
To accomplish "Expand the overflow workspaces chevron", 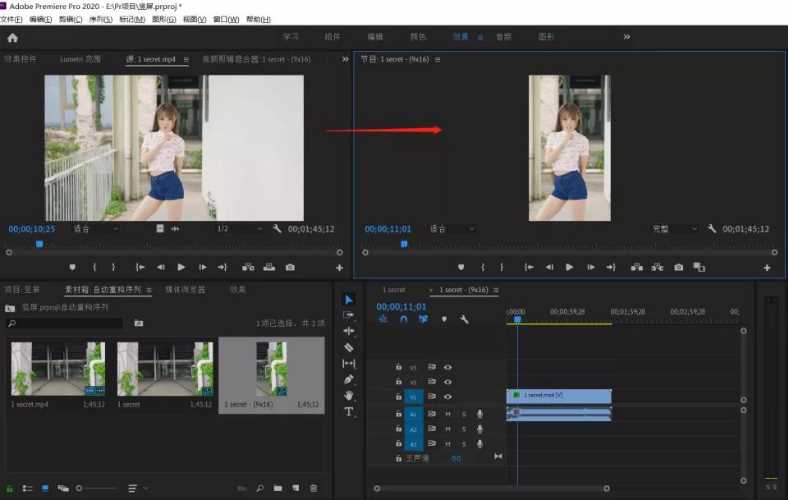I will click(627, 37).
